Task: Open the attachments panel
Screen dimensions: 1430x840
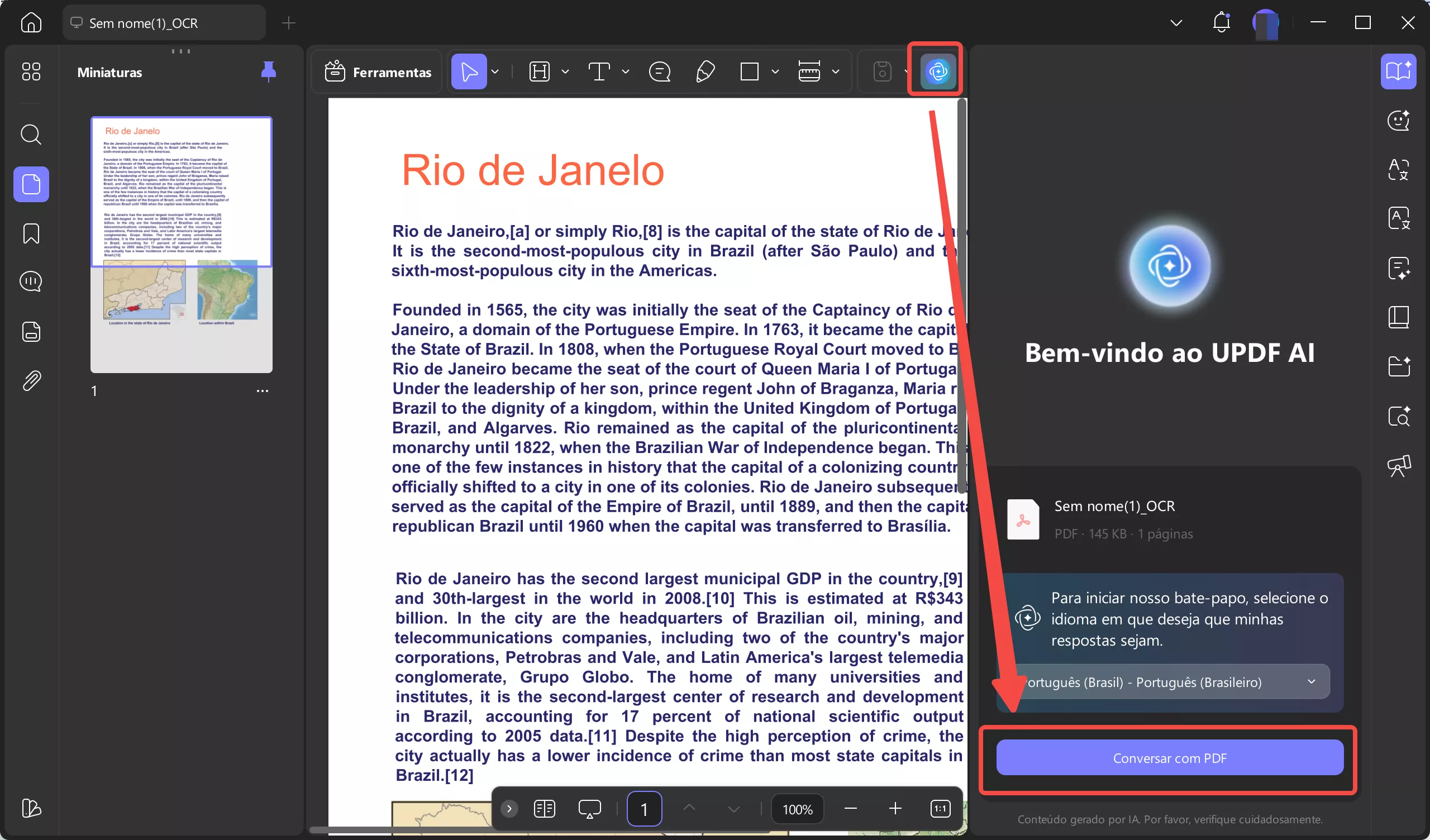Action: 31,380
